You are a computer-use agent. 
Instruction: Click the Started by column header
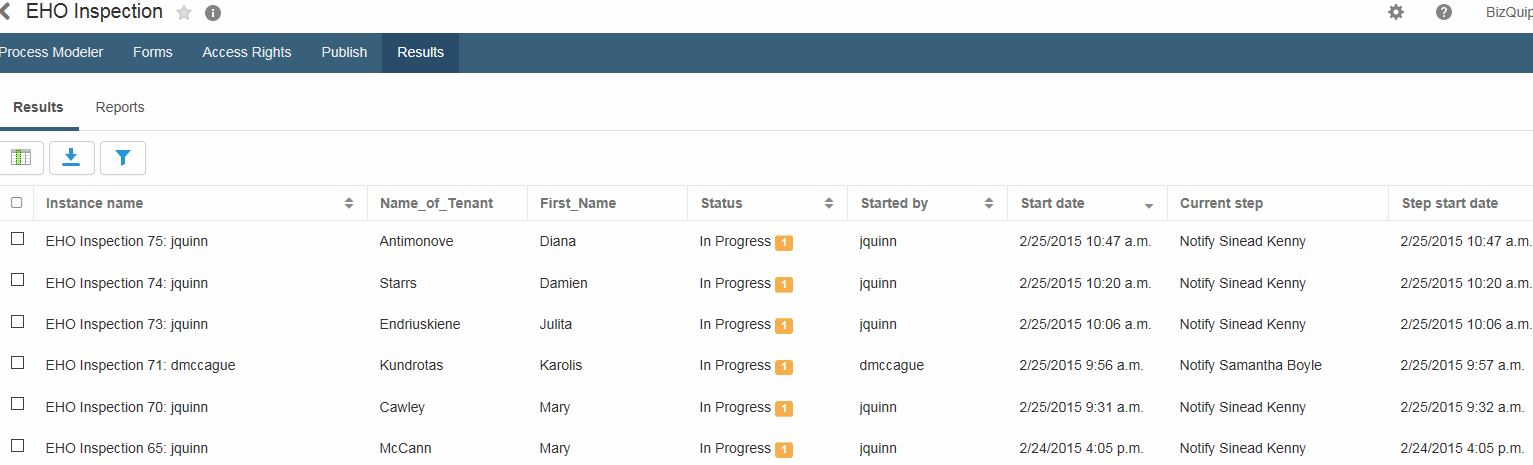tap(894, 203)
